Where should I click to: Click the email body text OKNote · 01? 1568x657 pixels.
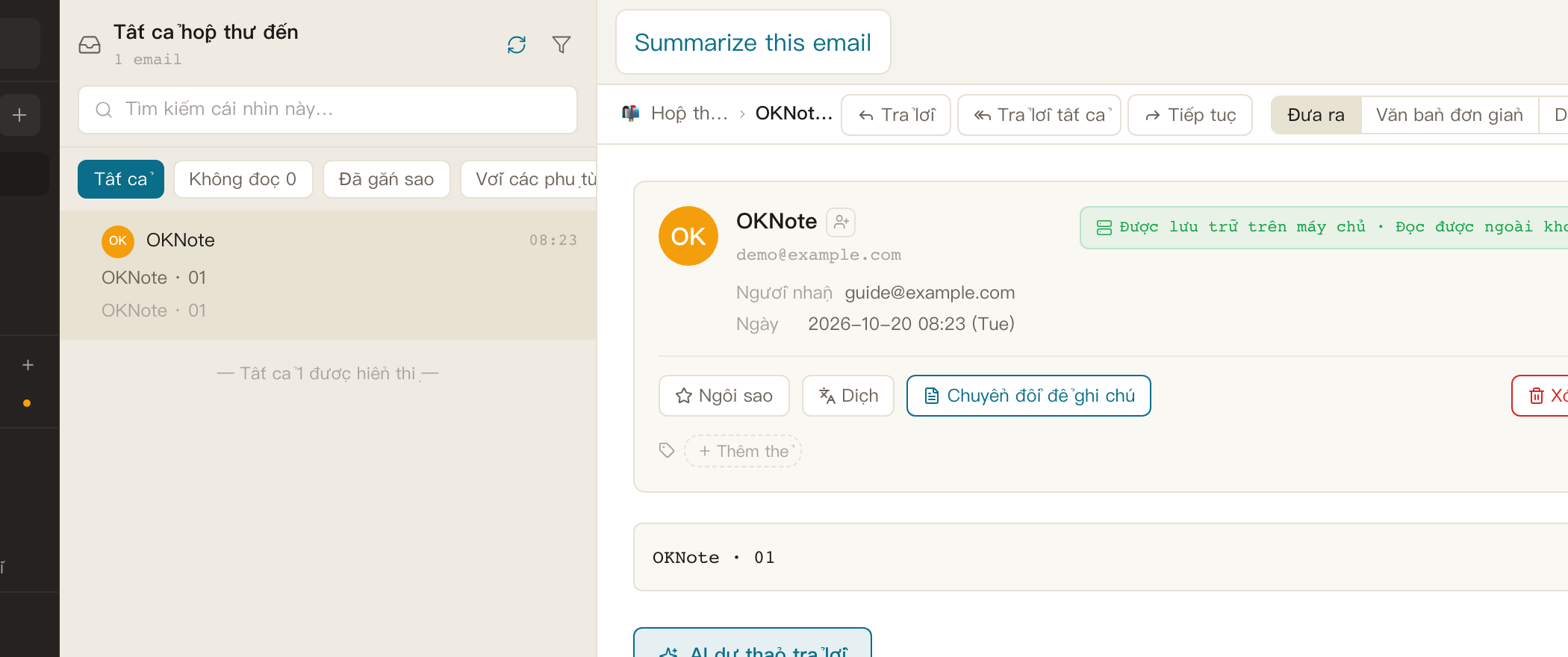714,558
